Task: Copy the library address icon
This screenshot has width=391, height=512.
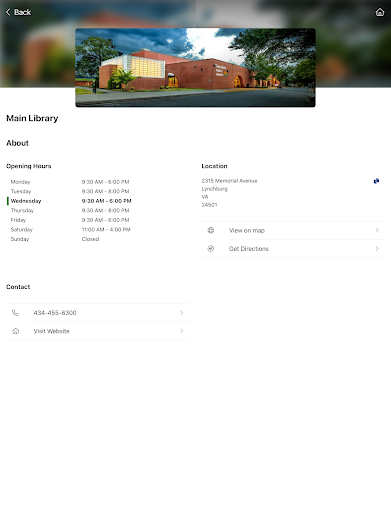Action: tap(376, 181)
